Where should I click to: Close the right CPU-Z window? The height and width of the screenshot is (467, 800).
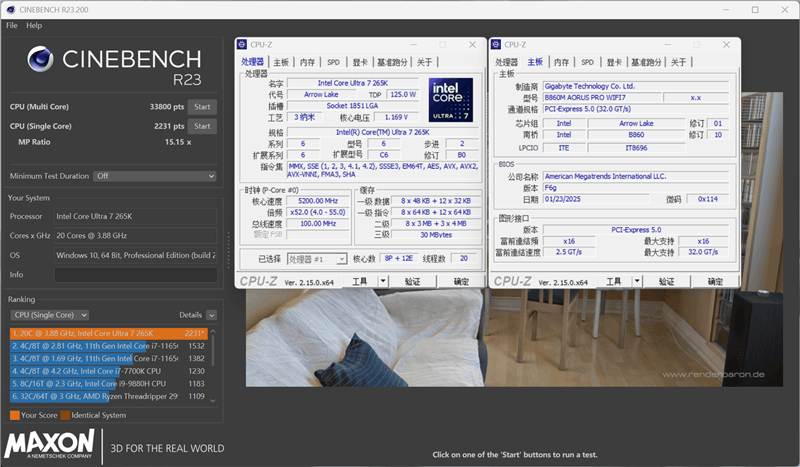(727, 44)
